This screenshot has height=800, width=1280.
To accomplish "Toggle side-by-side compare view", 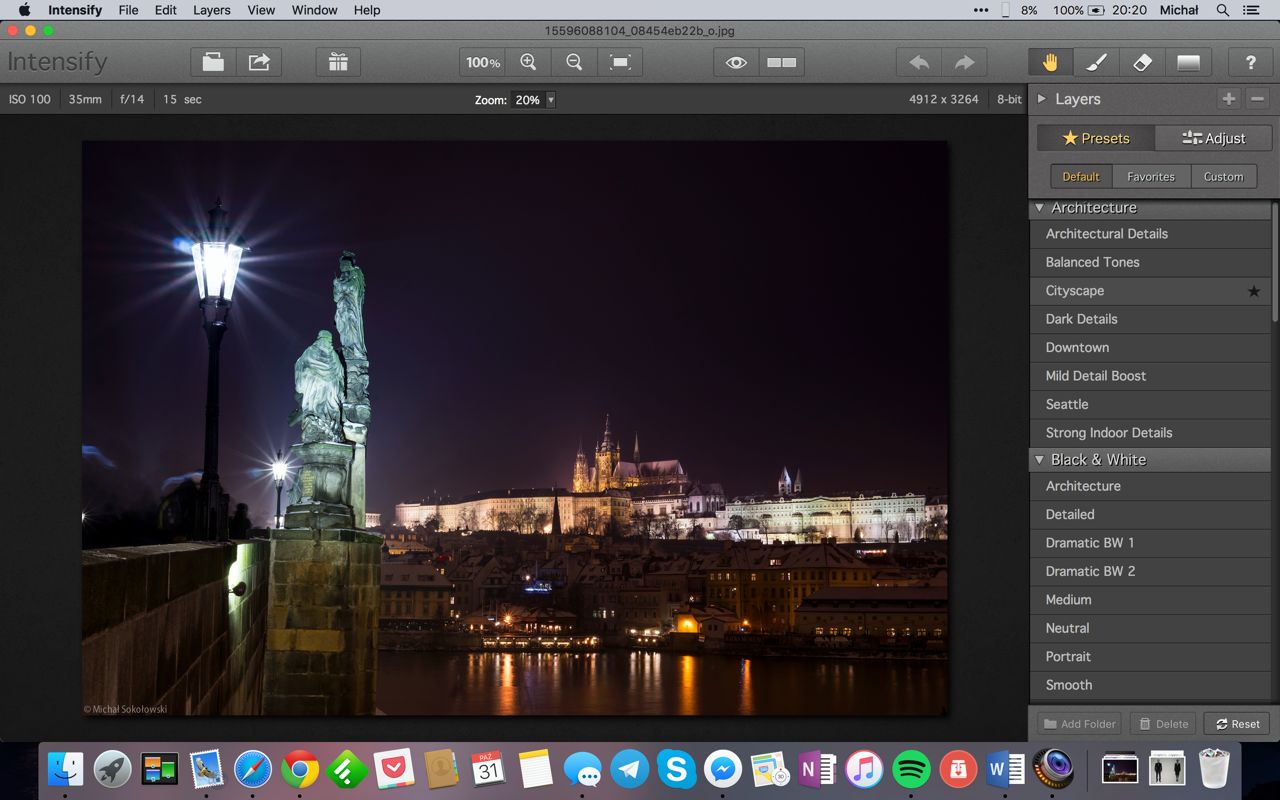I will click(781, 62).
